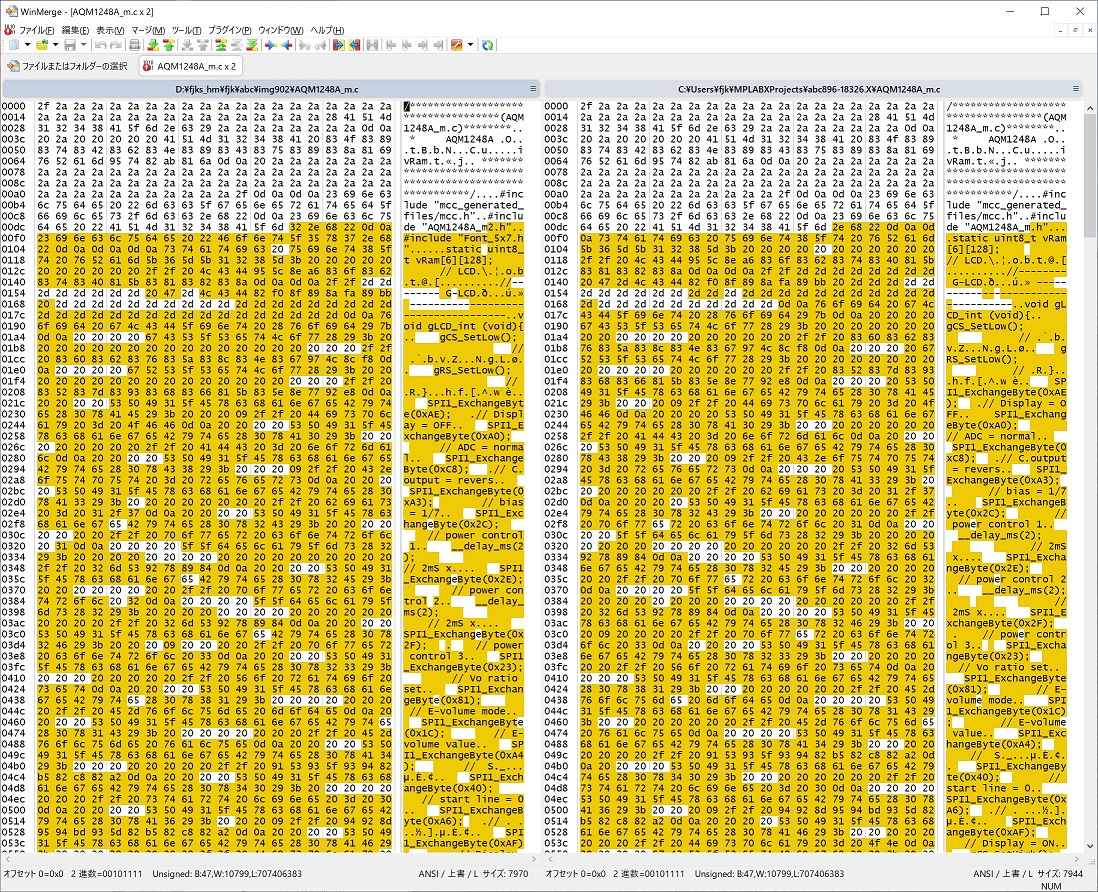Click the right pane horizontal scrollbar
1098x892 pixels.
[x=813, y=859]
